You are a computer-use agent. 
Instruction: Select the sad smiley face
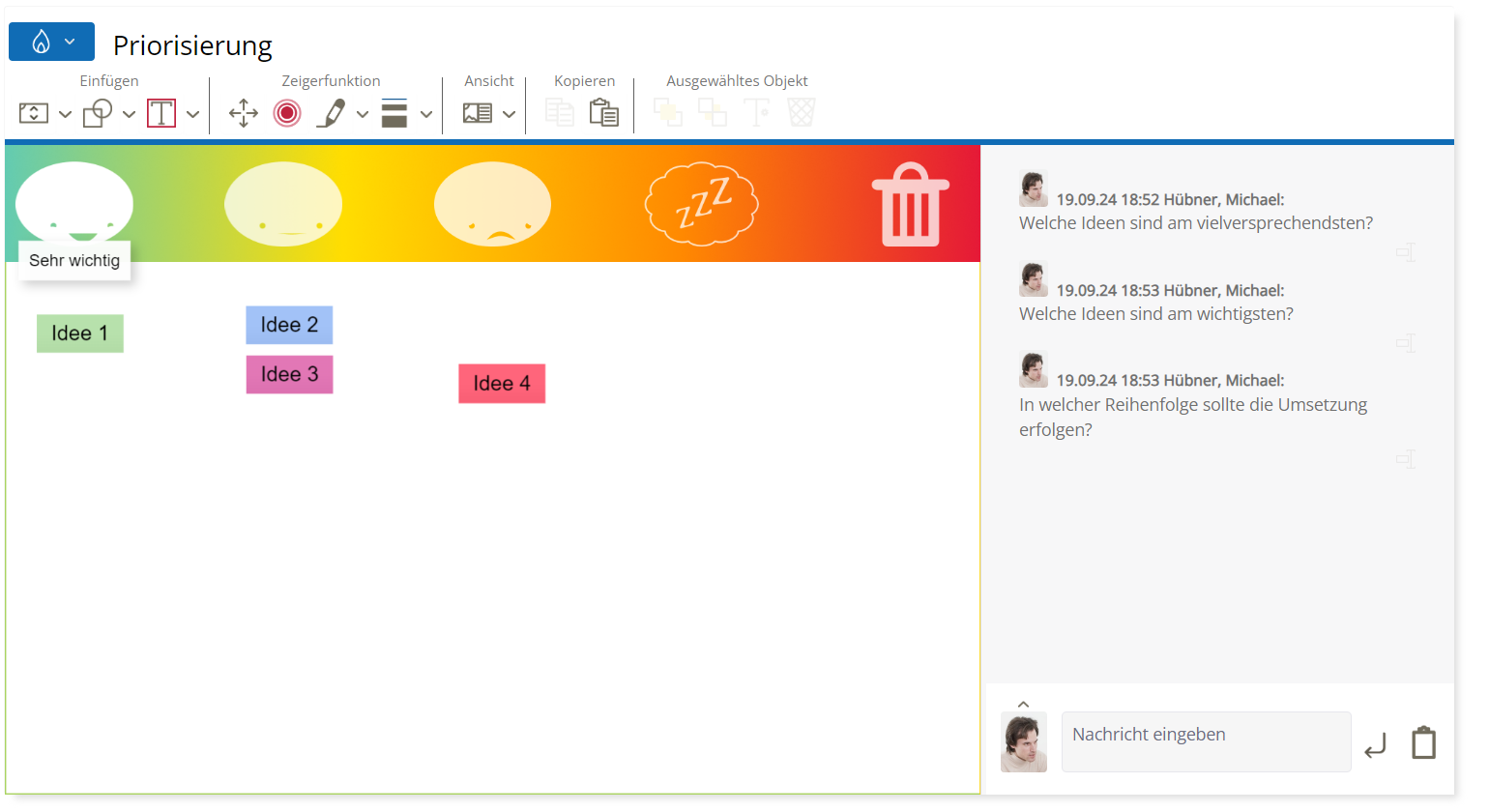click(x=492, y=204)
